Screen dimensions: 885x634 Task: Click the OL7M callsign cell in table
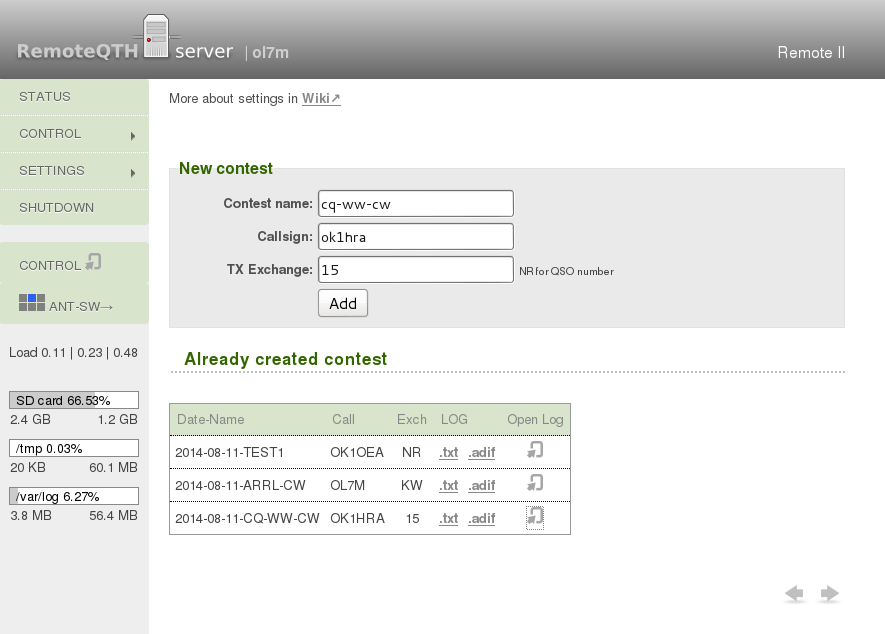tap(348, 485)
